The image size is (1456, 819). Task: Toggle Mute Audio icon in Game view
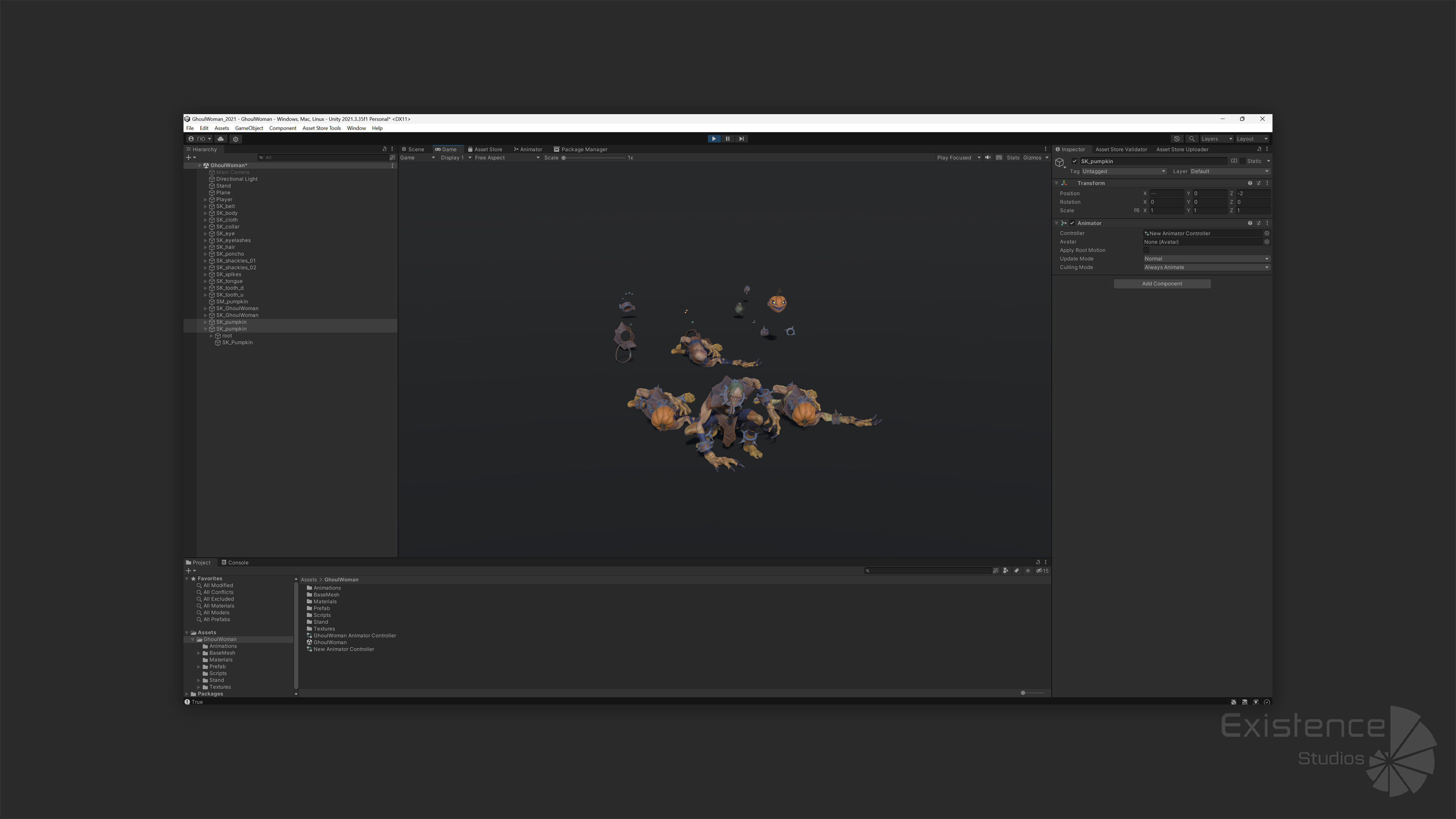(988, 158)
